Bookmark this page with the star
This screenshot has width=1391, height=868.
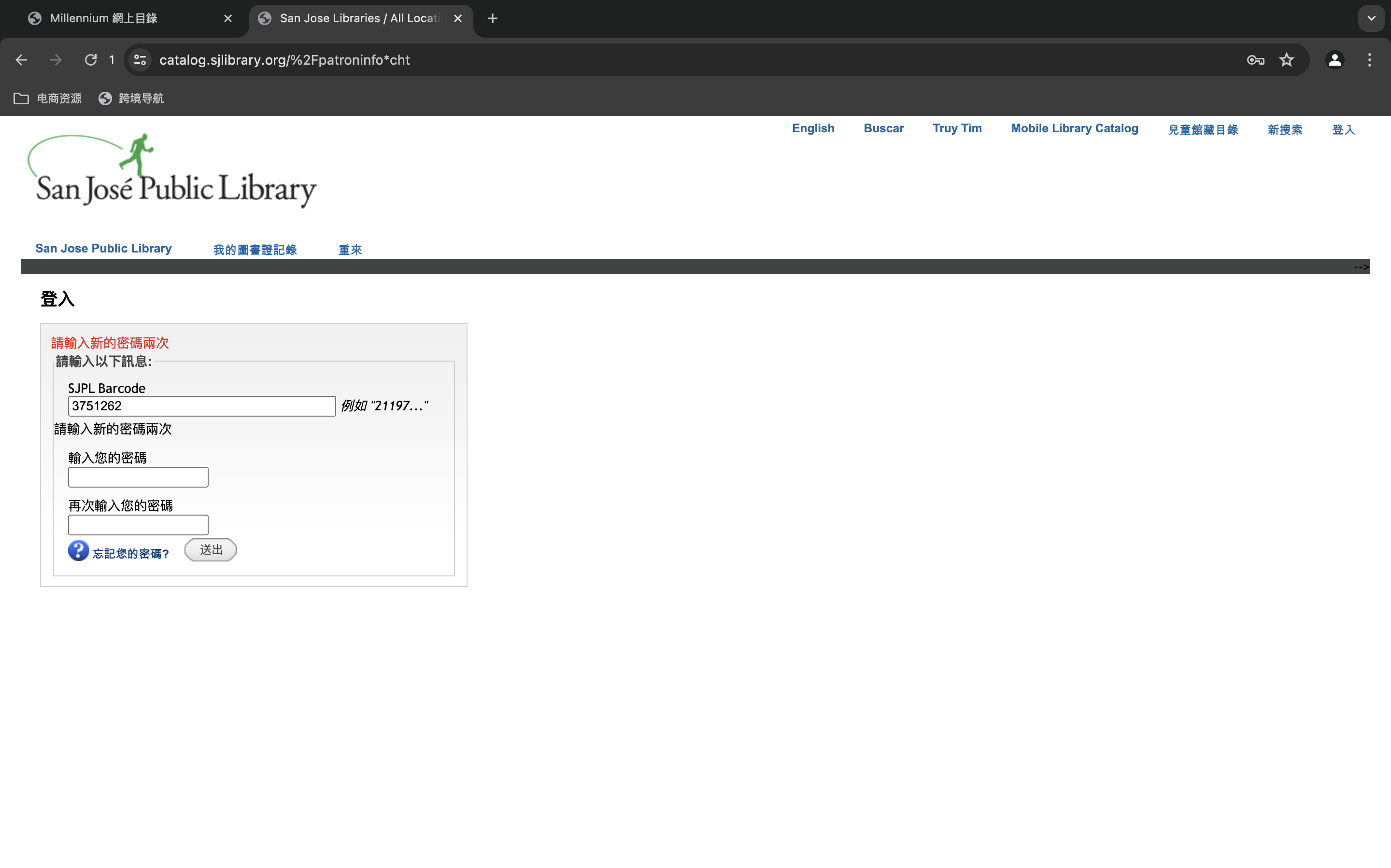click(1287, 60)
